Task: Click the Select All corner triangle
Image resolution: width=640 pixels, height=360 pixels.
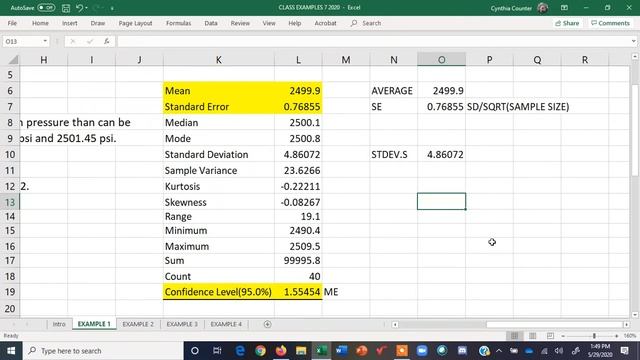Action: pyautogui.click(x=13, y=60)
